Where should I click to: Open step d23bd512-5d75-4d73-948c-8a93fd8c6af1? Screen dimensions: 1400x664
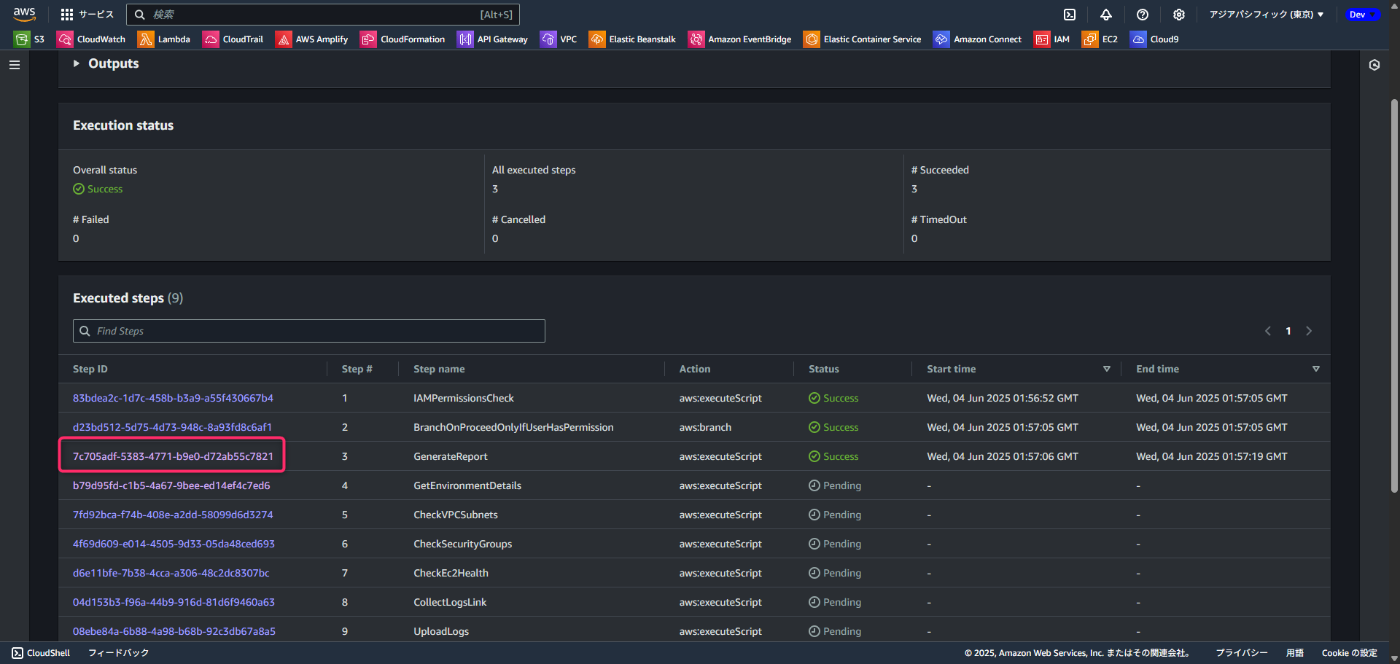coord(172,427)
